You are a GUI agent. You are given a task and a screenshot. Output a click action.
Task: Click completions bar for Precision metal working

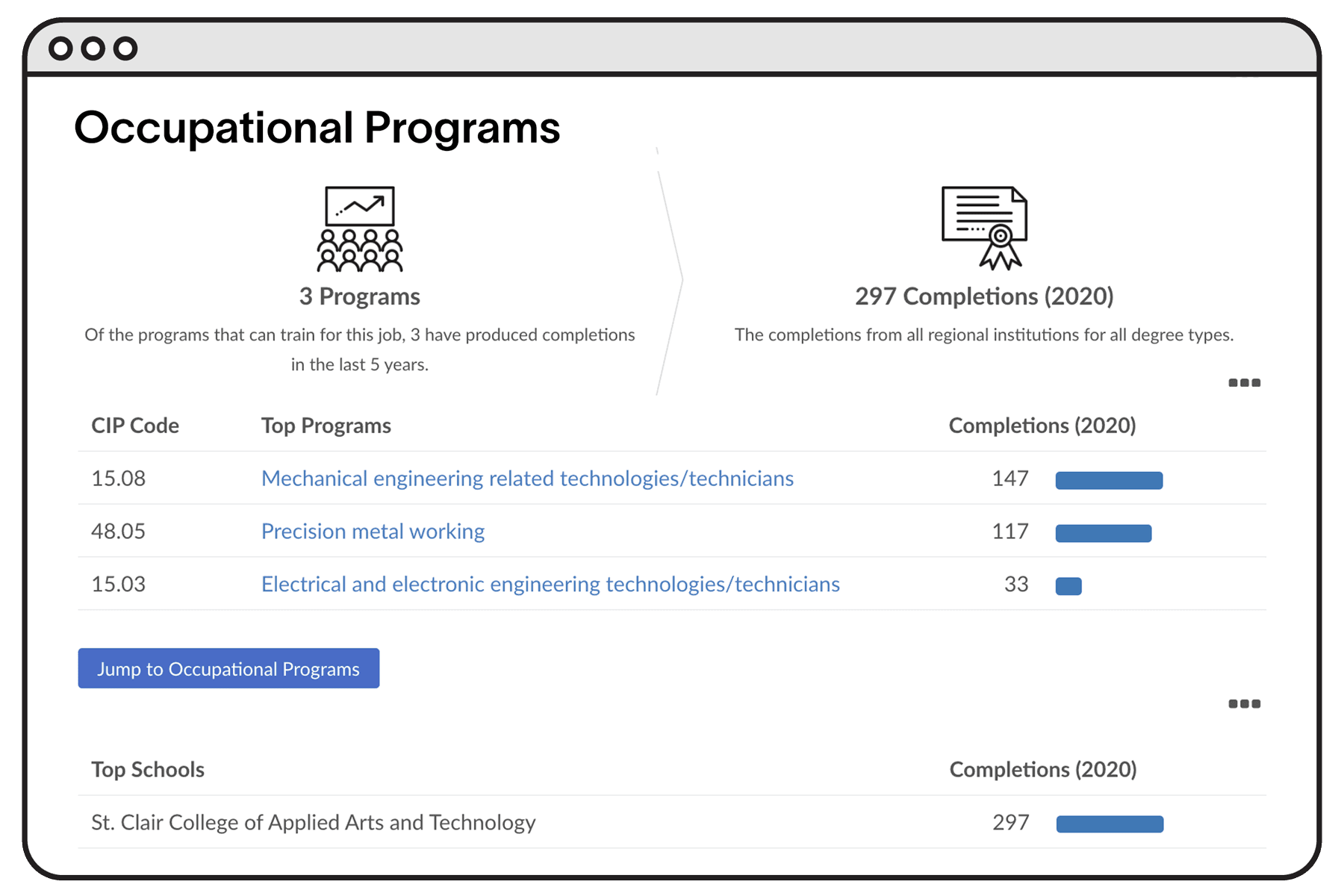[1104, 533]
